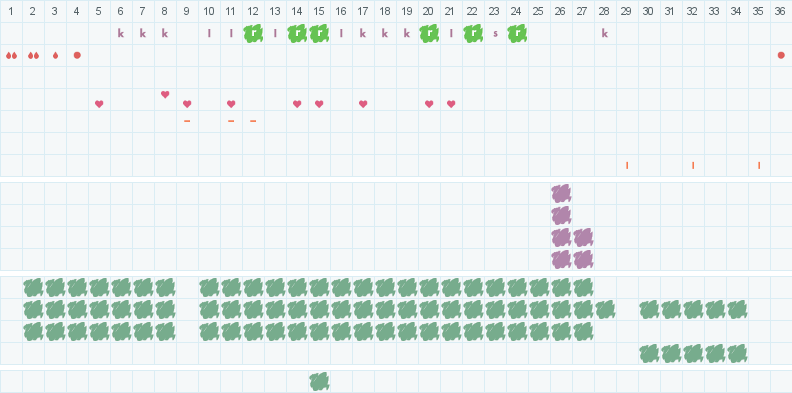Select the raised heart icon on day 8
Image resolution: width=792 pixels, height=393 pixels.
tap(165, 94)
